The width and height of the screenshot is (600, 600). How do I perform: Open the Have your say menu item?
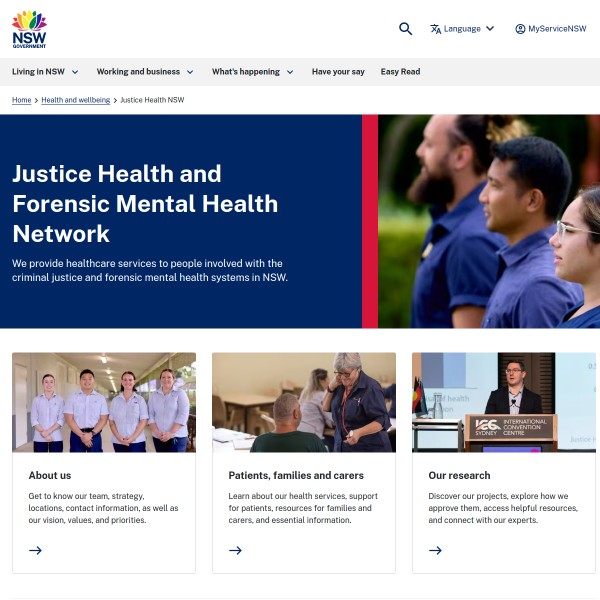338,72
